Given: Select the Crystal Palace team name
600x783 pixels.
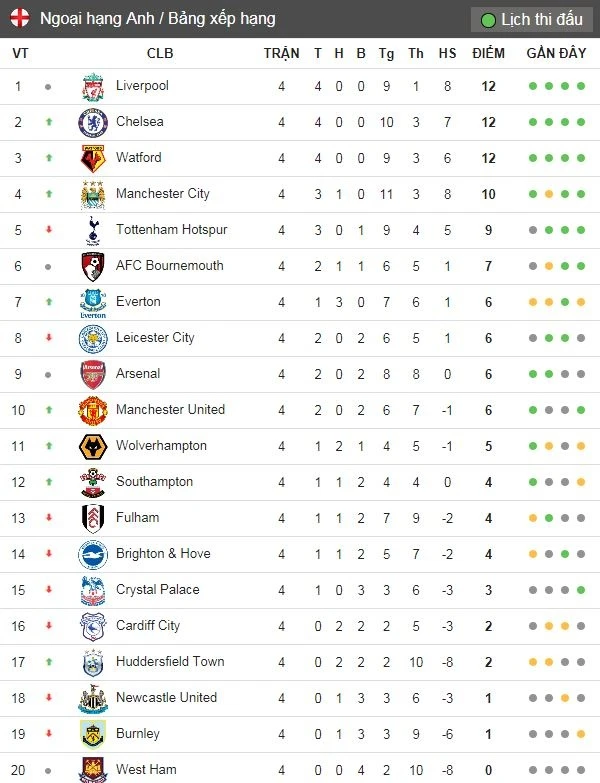Looking at the screenshot, I should click(157, 590).
